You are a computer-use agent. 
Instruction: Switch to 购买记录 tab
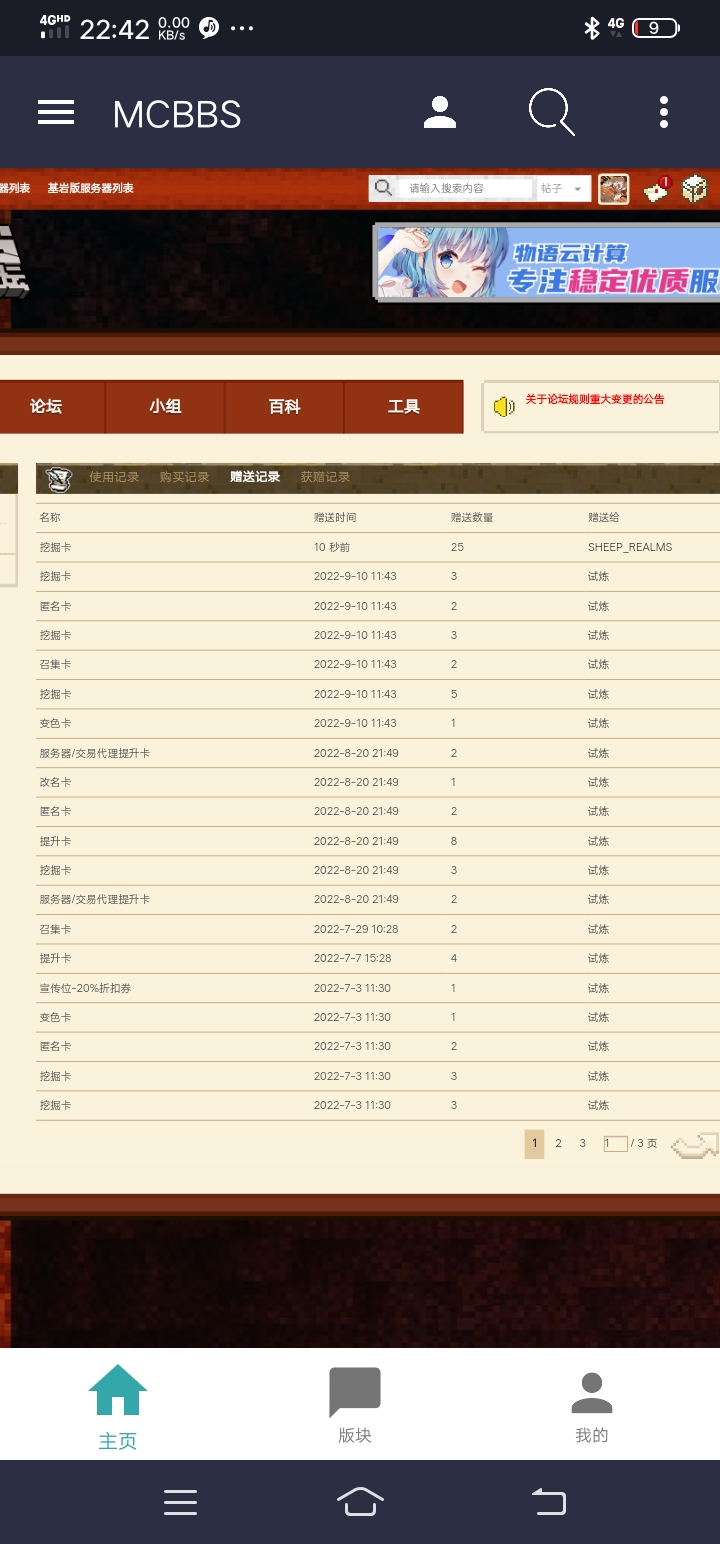click(x=184, y=477)
